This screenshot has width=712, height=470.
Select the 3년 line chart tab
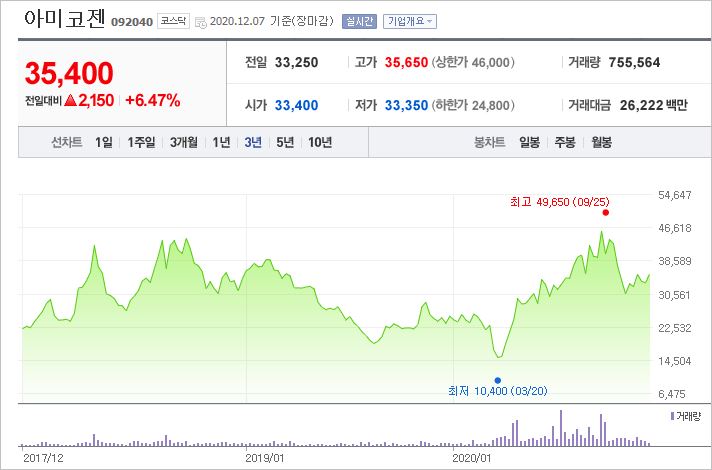[253, 143]
